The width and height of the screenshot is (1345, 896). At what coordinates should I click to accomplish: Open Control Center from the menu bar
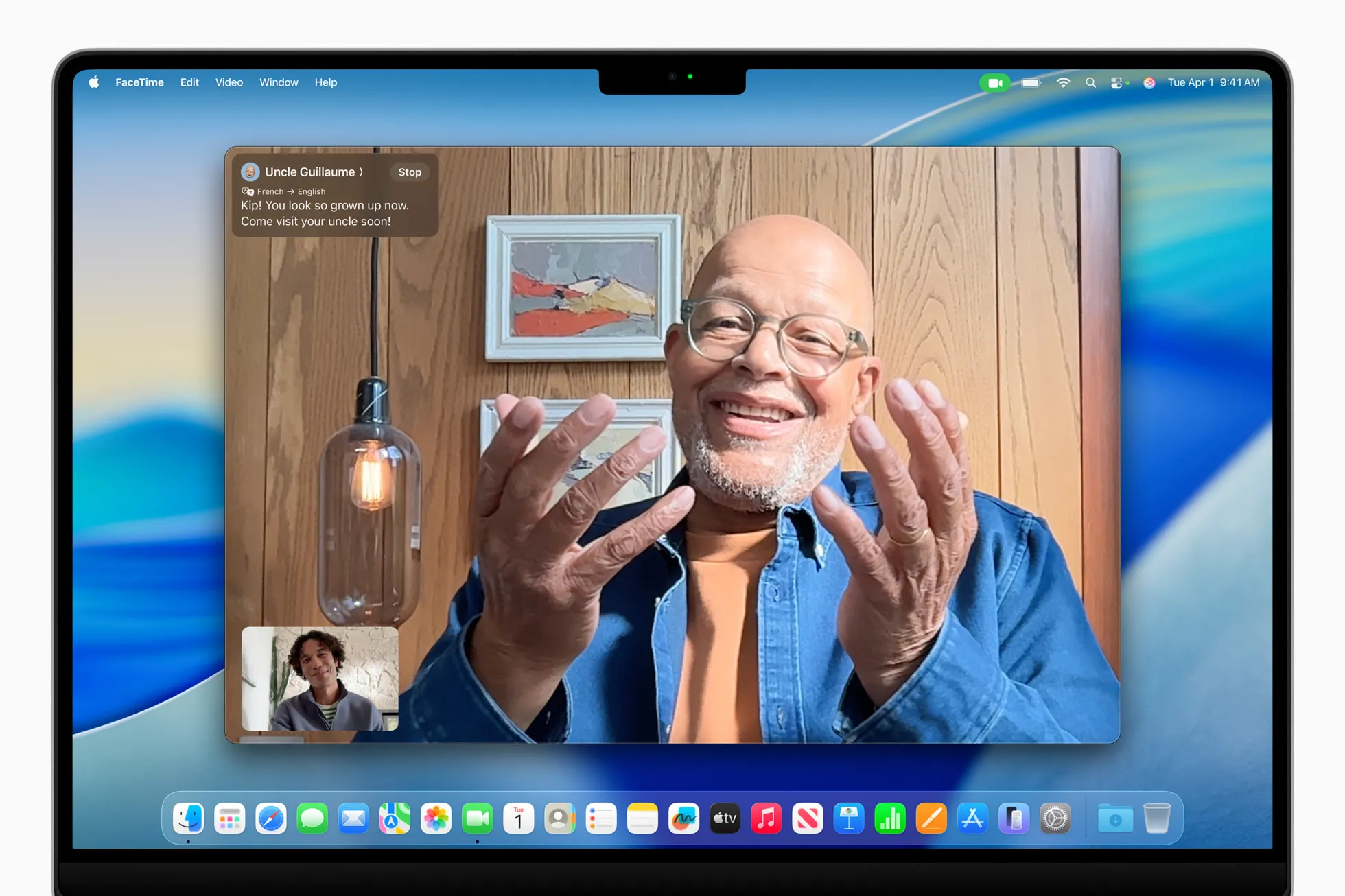[1117, 82]
